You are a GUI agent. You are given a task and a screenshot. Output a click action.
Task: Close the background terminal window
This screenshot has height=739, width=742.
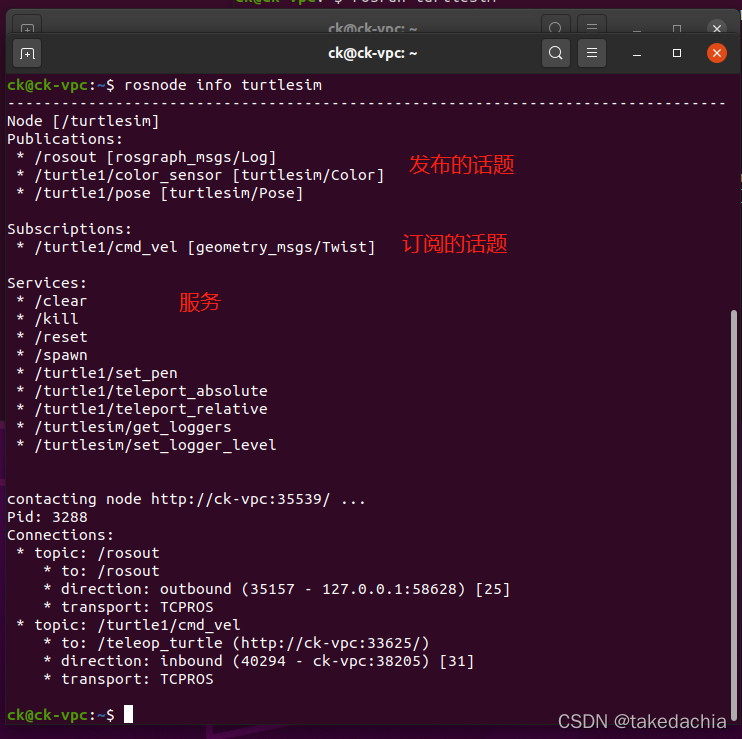tap(717, 27)
